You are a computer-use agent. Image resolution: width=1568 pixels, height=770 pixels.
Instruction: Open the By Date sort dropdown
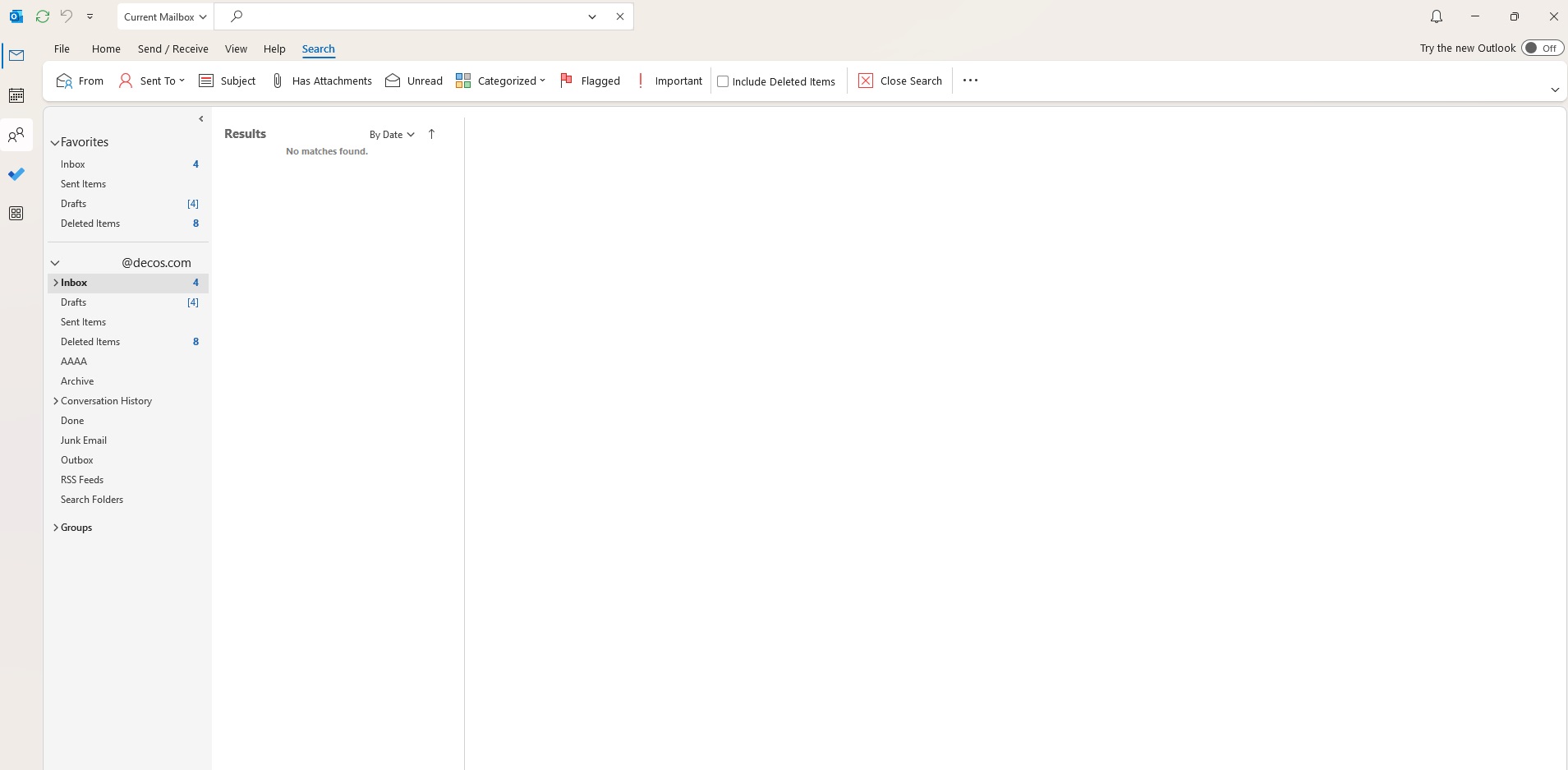392,135
